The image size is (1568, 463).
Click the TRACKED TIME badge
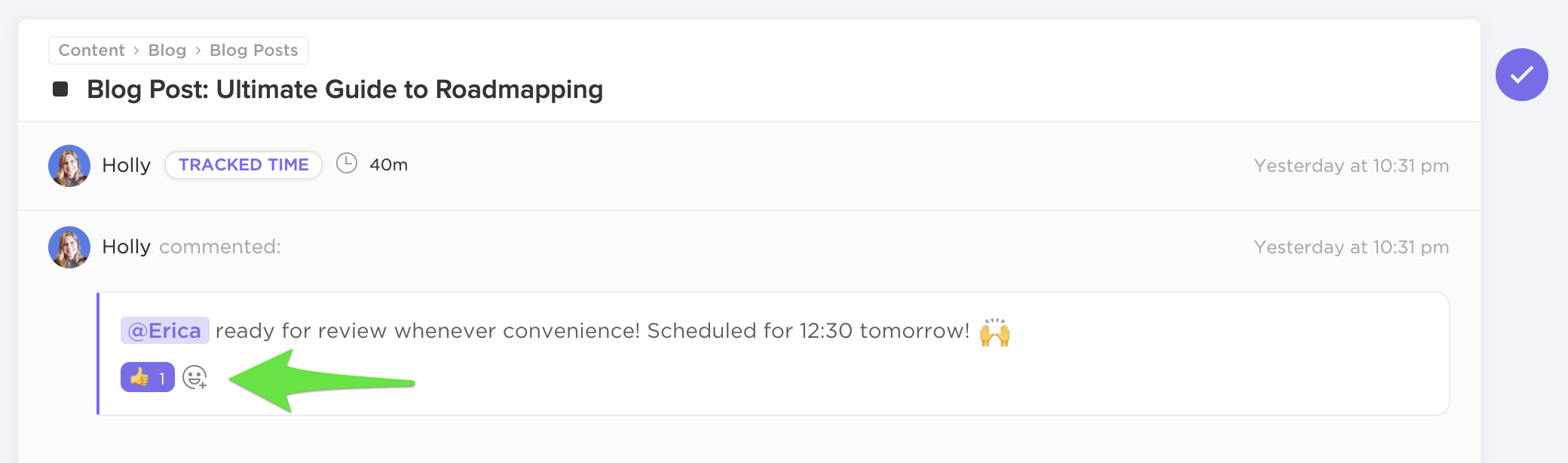pos(243,164)
